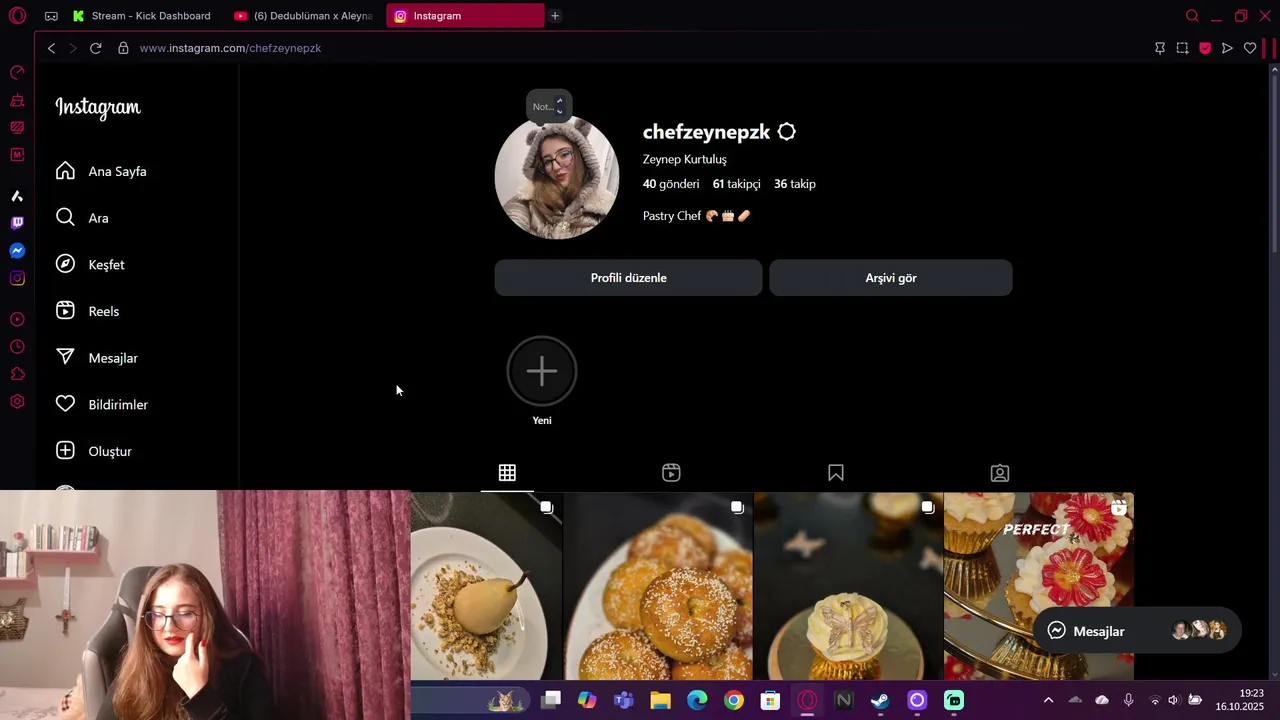Open the 61 takipçi followers list
The width and height of the screenshot is (1280, 720).
click(736, 184)
